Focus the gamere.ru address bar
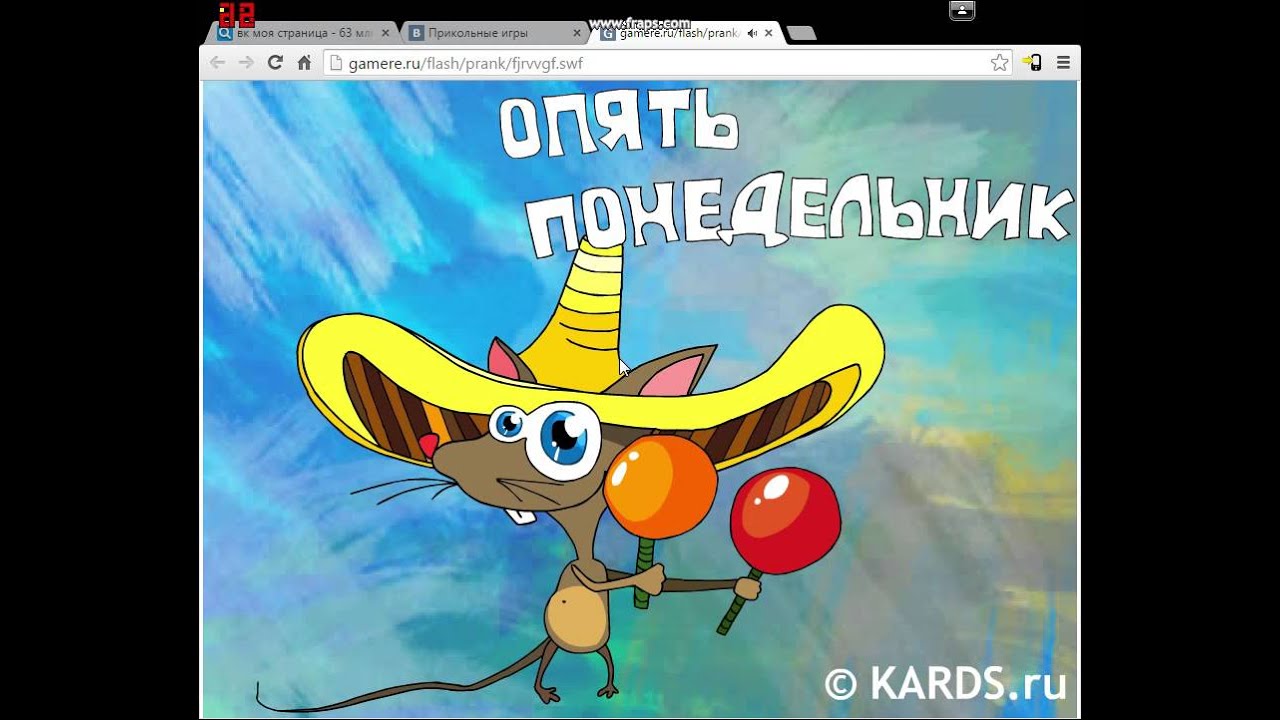This screenshot has height=720, width=1280. coord(668,63)
